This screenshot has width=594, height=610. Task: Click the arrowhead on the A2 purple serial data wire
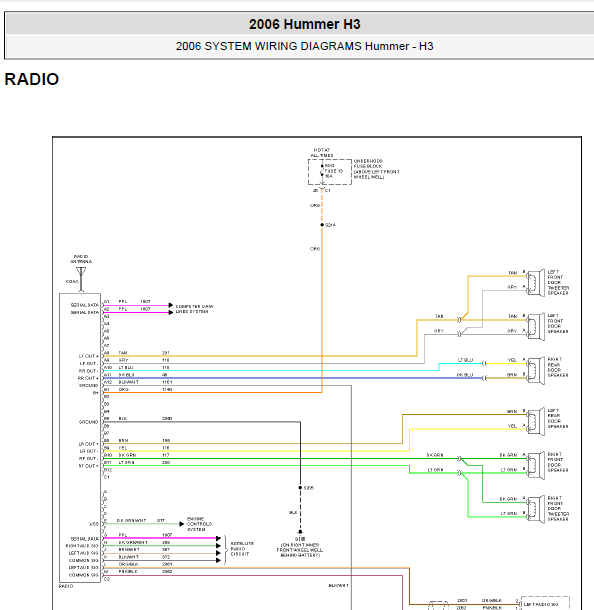pyautogui.click(x=170, y=312)
